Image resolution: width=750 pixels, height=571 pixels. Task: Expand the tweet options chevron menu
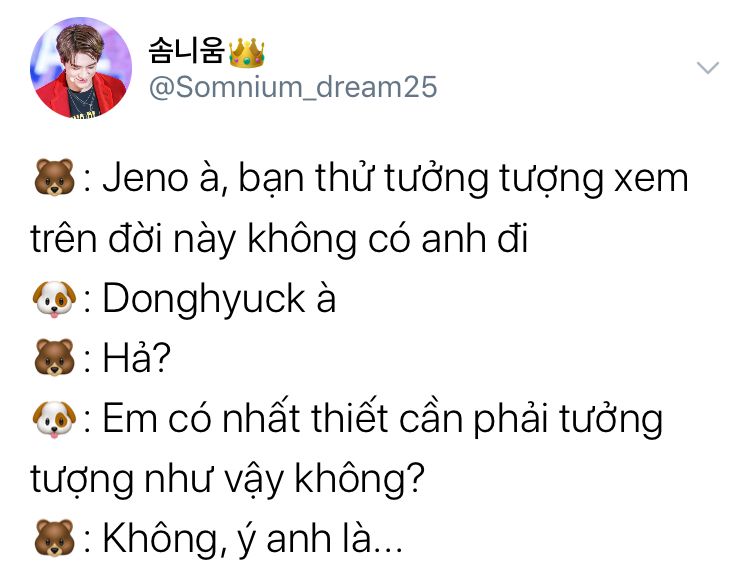[708, 67]
